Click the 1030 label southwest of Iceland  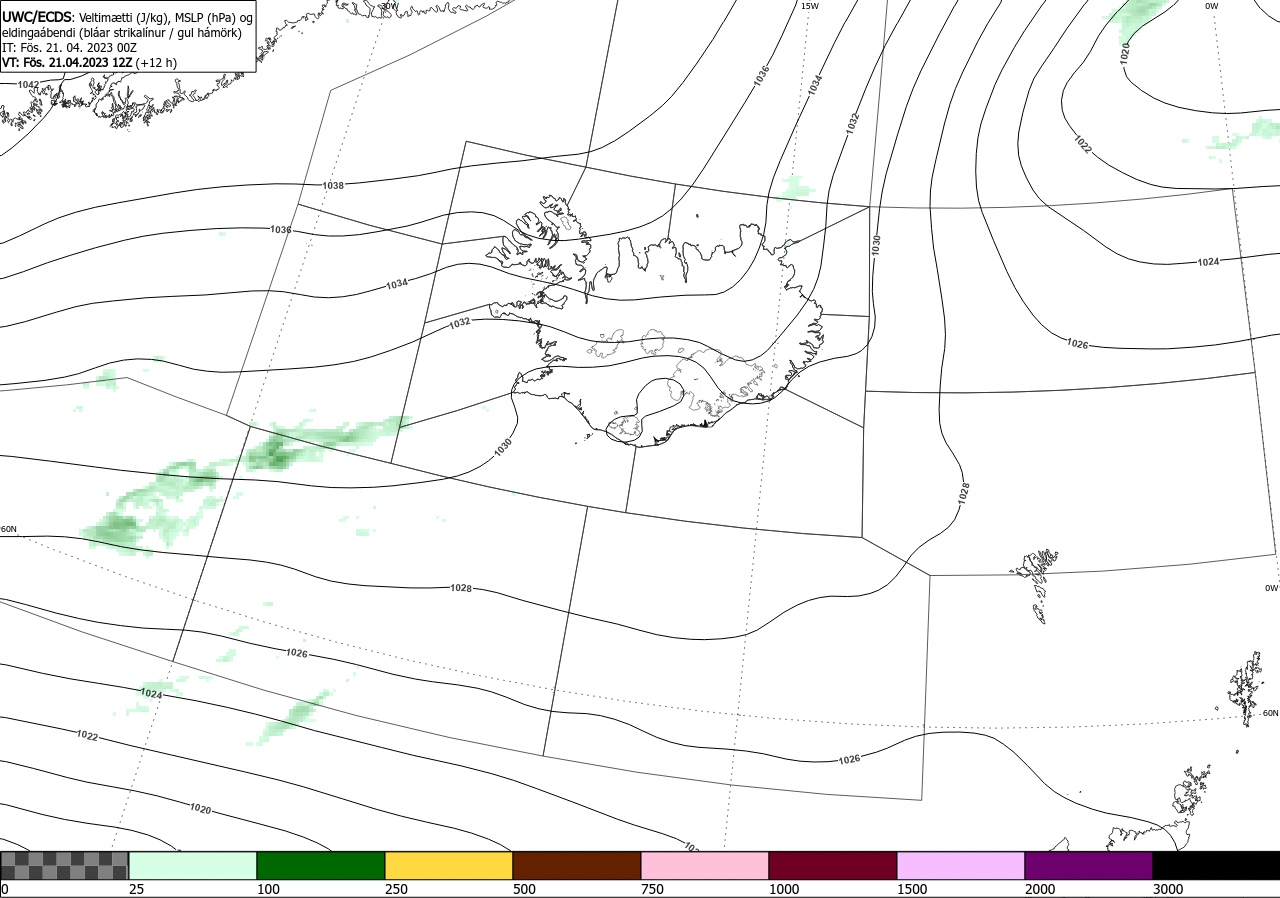(502, 447)
